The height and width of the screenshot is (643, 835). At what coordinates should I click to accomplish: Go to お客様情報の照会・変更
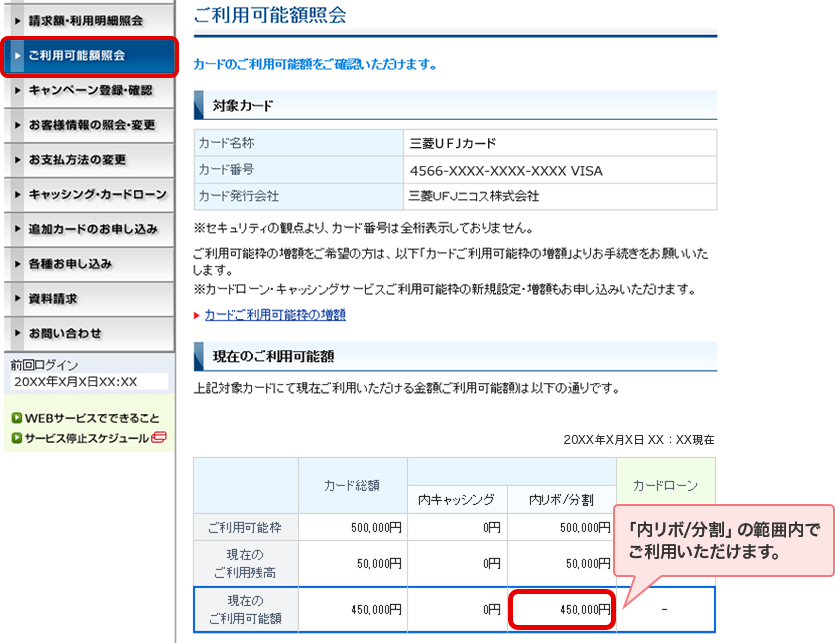[x=92, y=125]
